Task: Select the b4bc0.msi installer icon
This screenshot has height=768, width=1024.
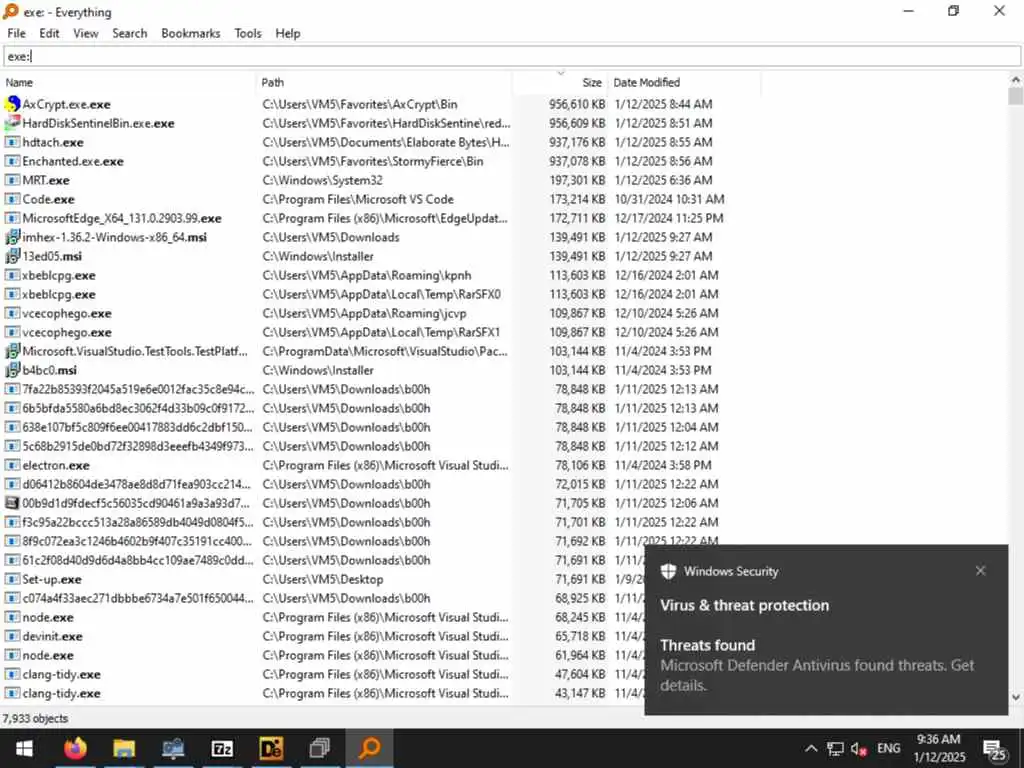Action: [12, 370]
